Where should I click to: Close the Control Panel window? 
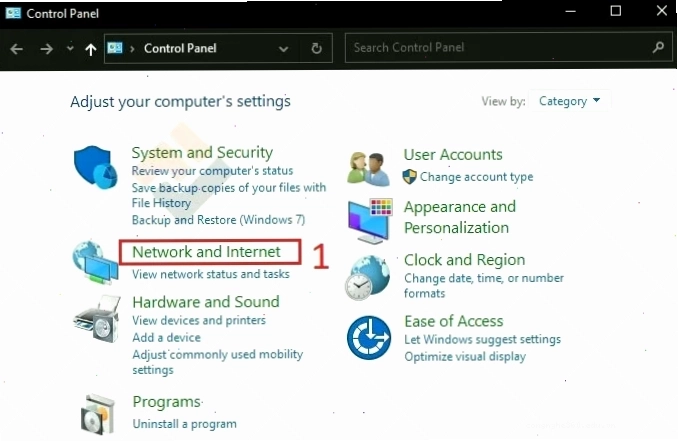point(662,11)
